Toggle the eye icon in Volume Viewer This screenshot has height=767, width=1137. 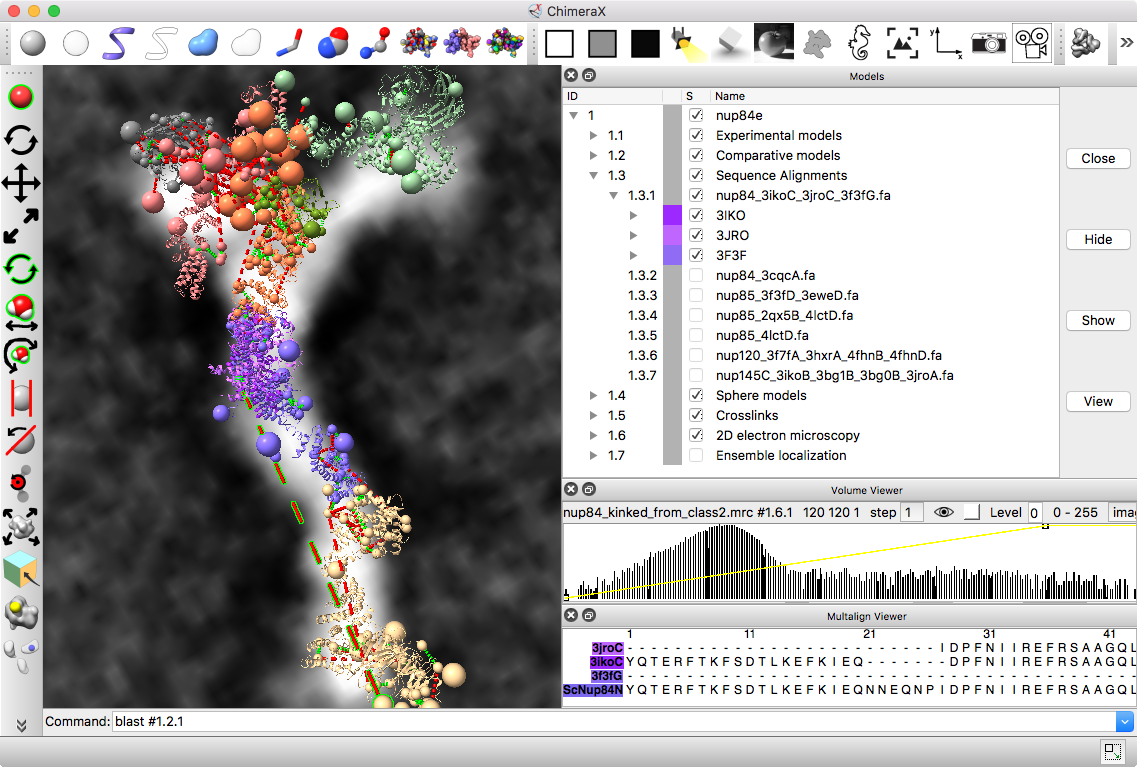click(x=942, y=512)
